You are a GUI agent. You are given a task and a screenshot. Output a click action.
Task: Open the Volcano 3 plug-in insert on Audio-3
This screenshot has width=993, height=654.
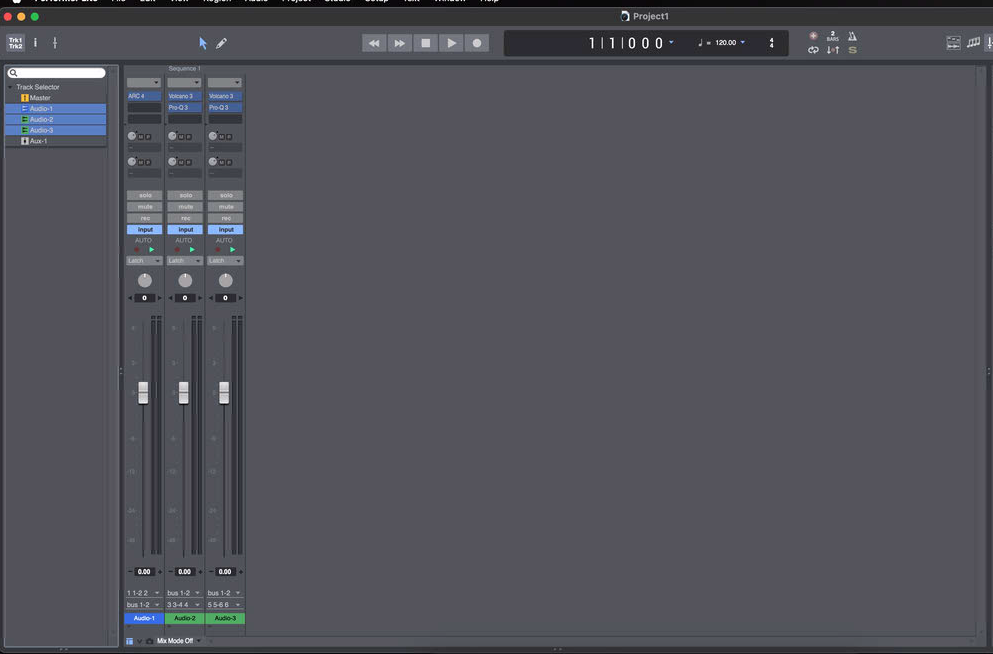coord(225,96)
